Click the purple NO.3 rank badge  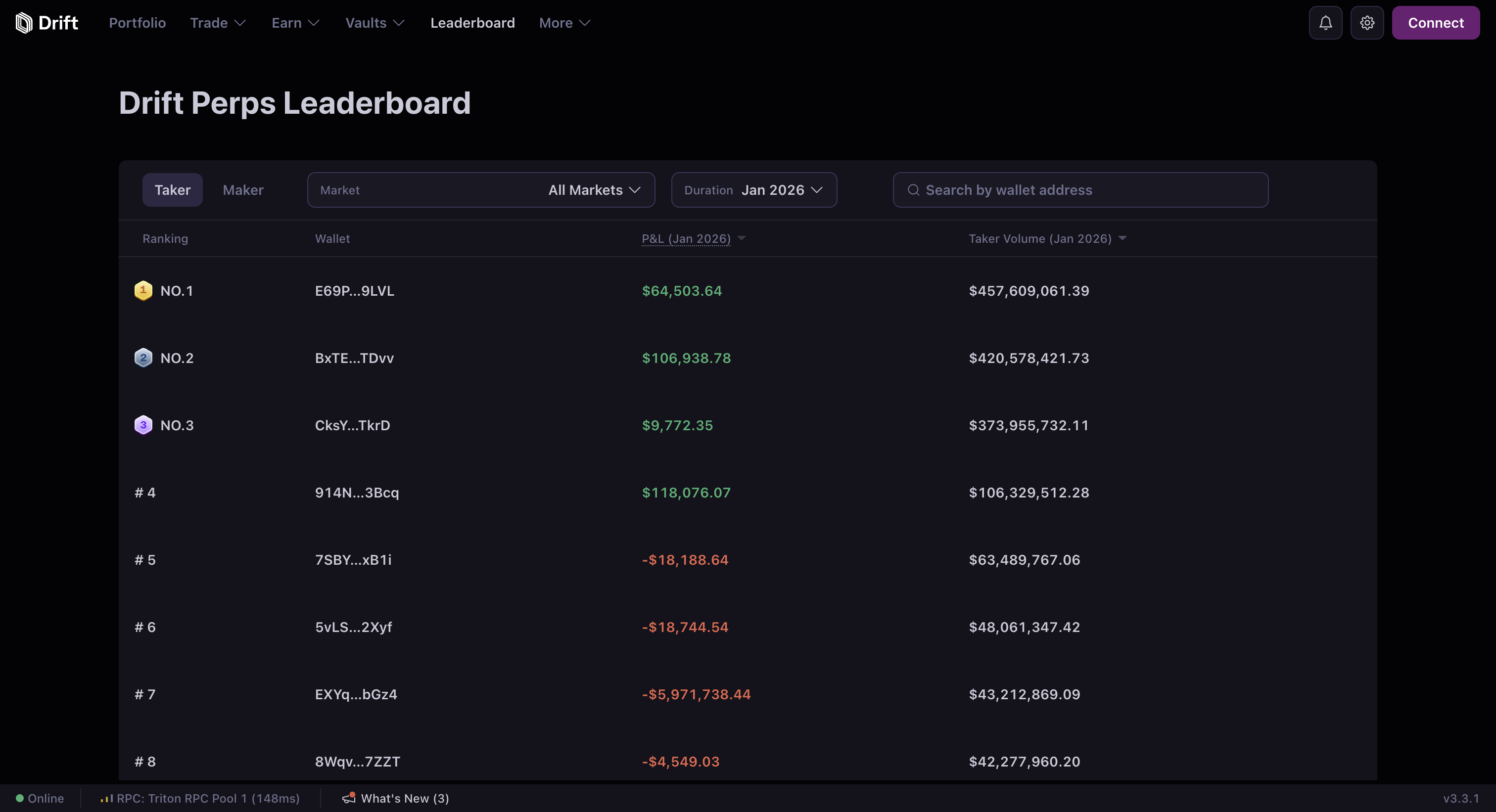[143, 425]
